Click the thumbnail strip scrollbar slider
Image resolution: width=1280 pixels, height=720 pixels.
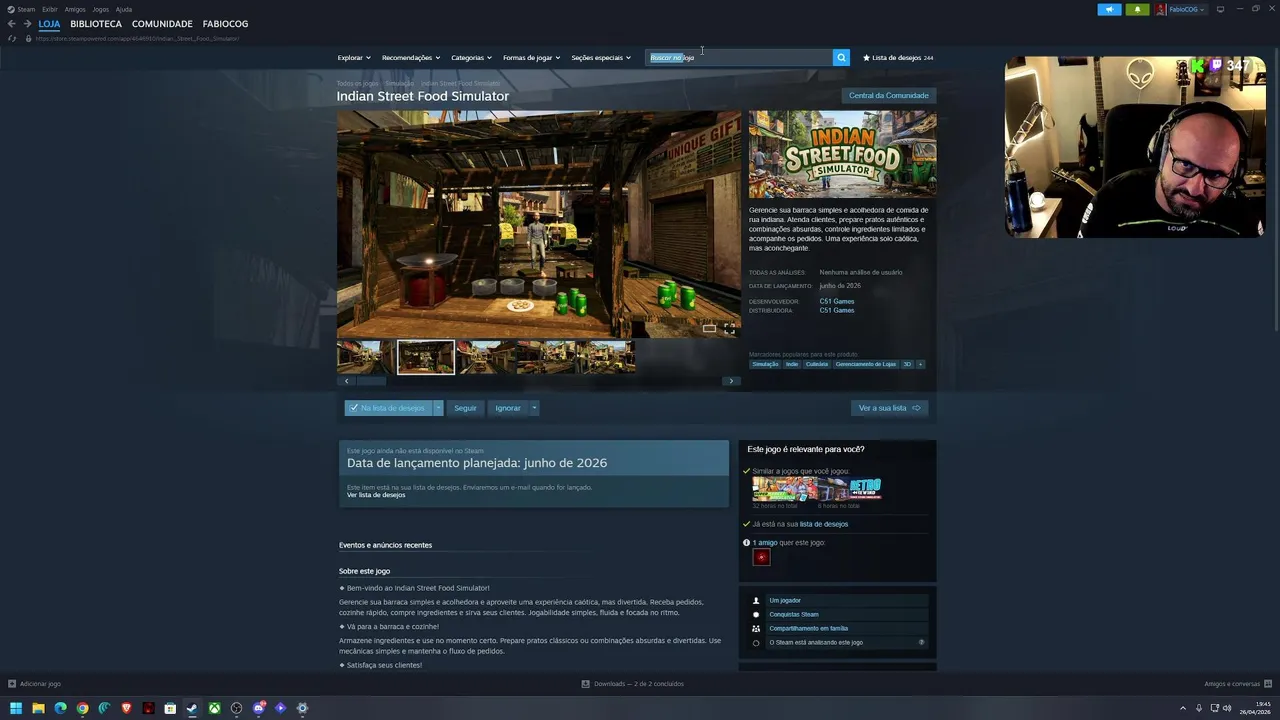[x=371, y=381]
